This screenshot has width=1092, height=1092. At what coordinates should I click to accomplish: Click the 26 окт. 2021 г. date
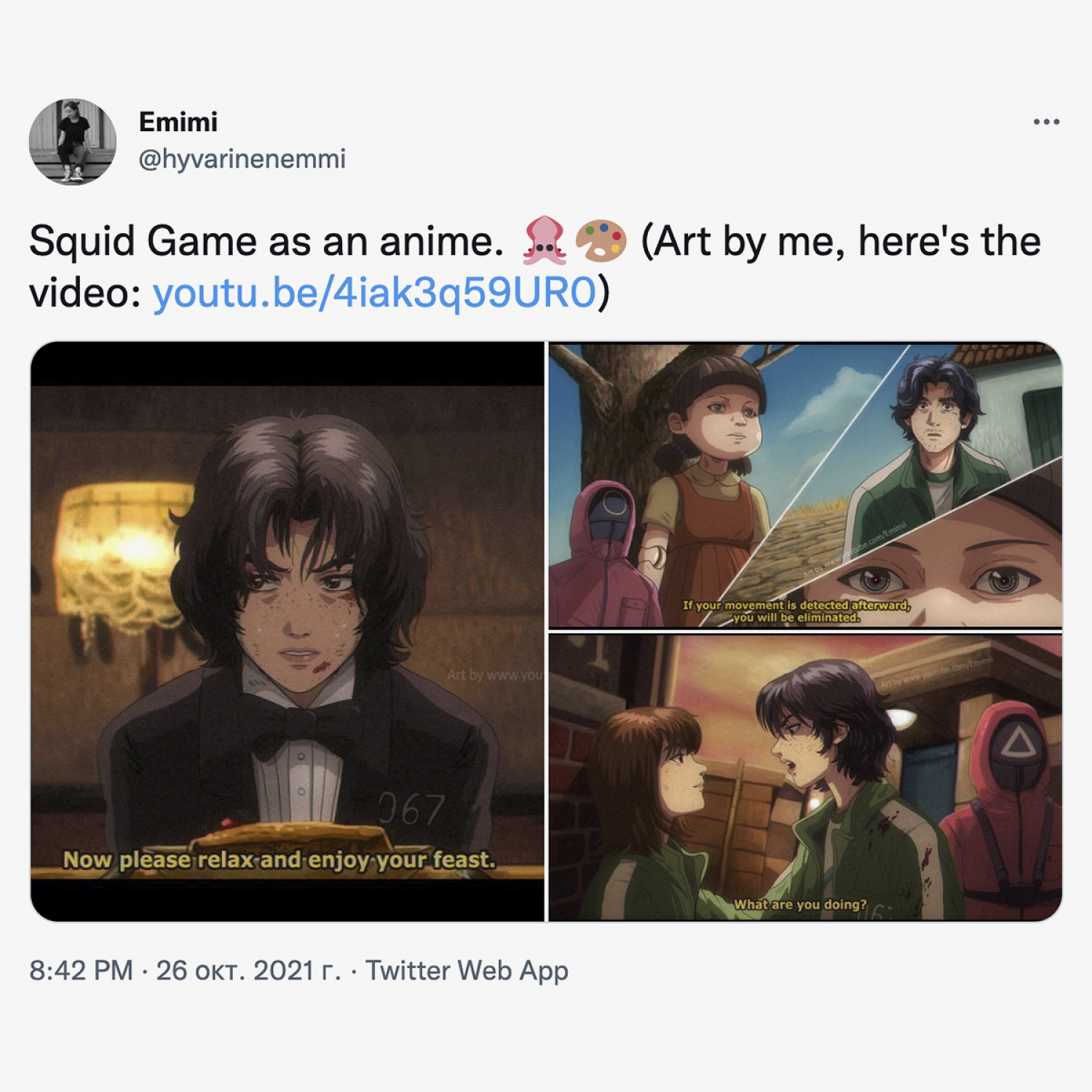tap(248, 970)
